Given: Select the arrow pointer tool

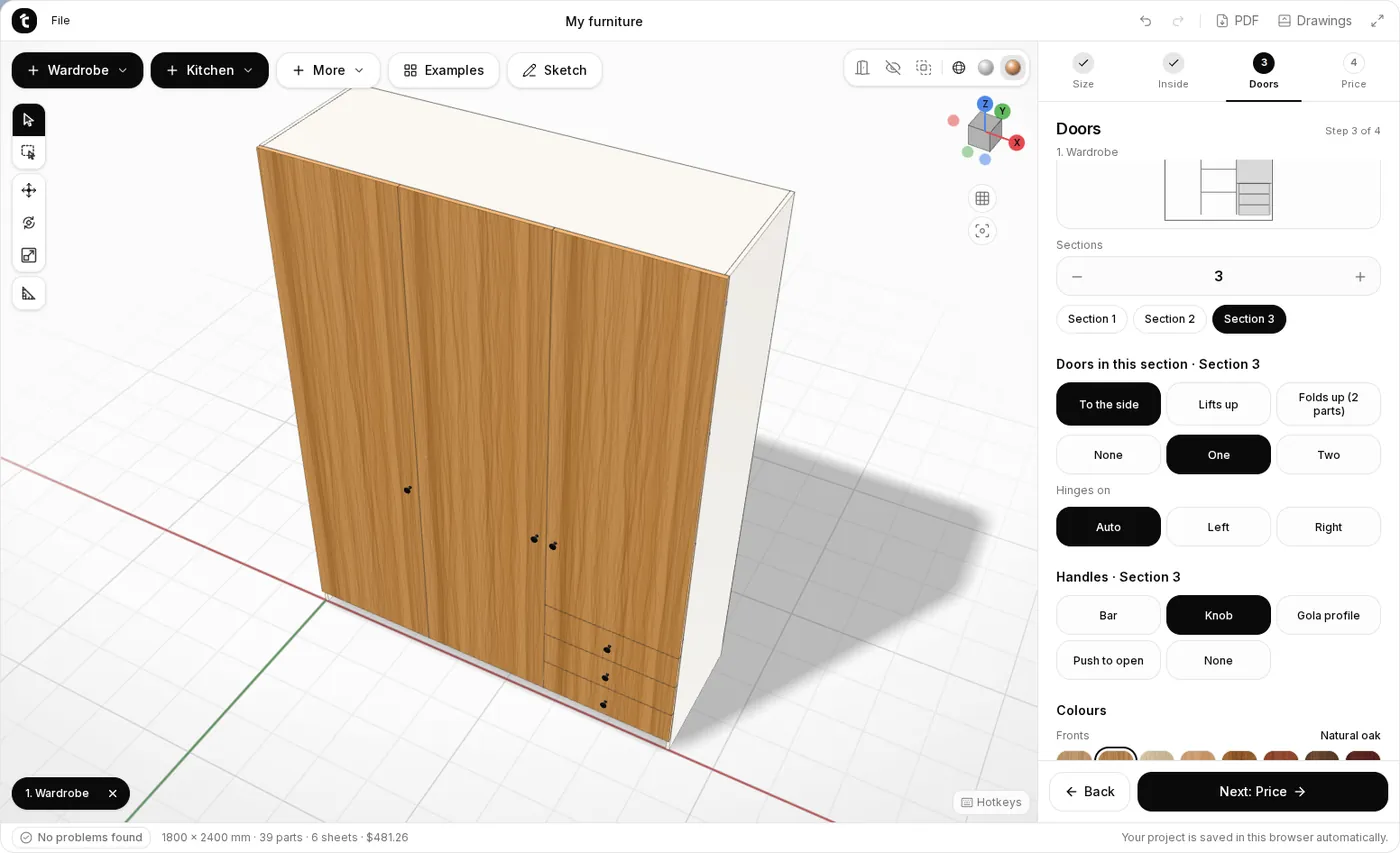Looking at the screenshot, I should coord(28,120).
